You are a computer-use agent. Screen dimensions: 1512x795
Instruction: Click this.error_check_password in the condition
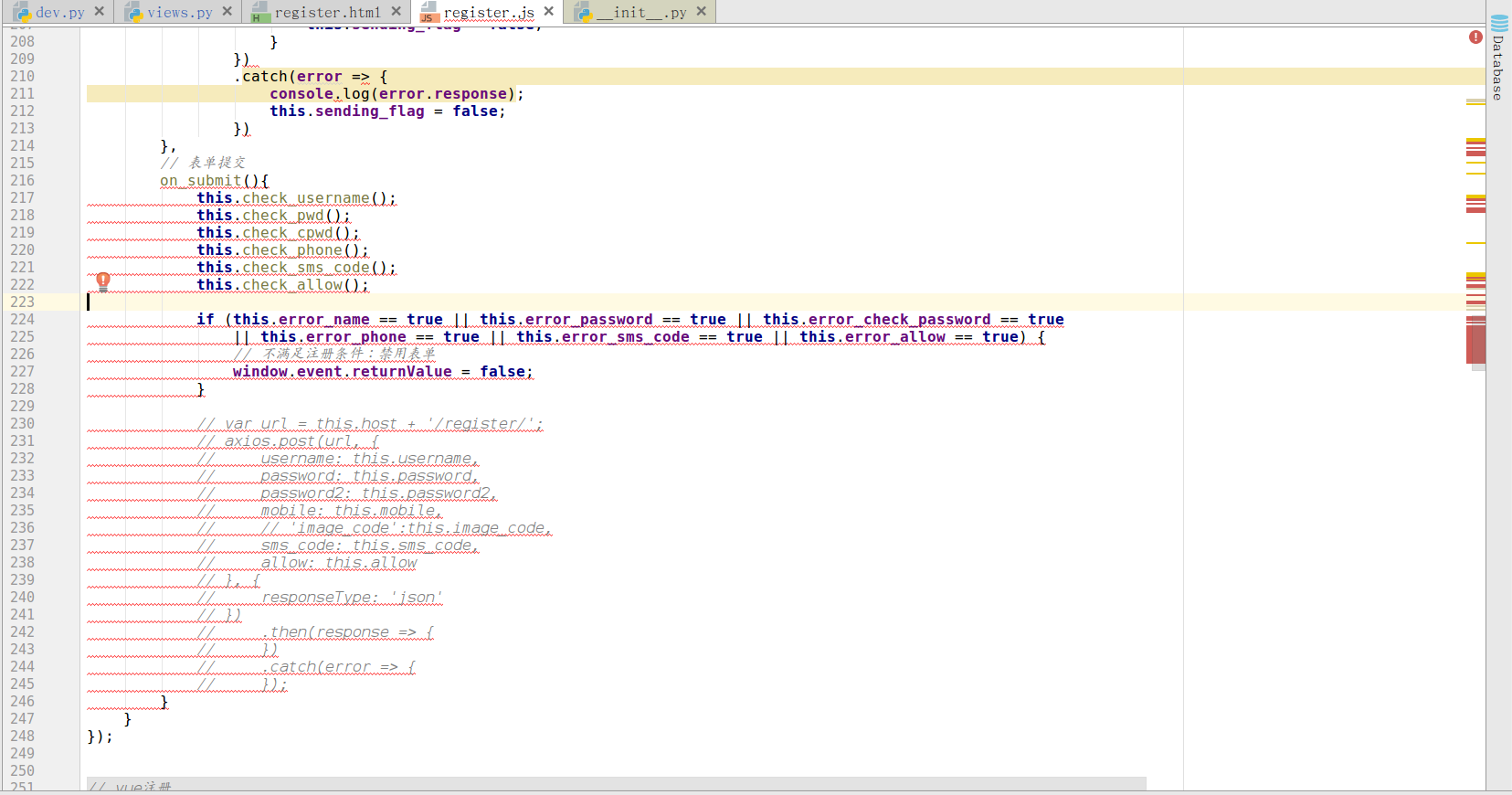877,320
